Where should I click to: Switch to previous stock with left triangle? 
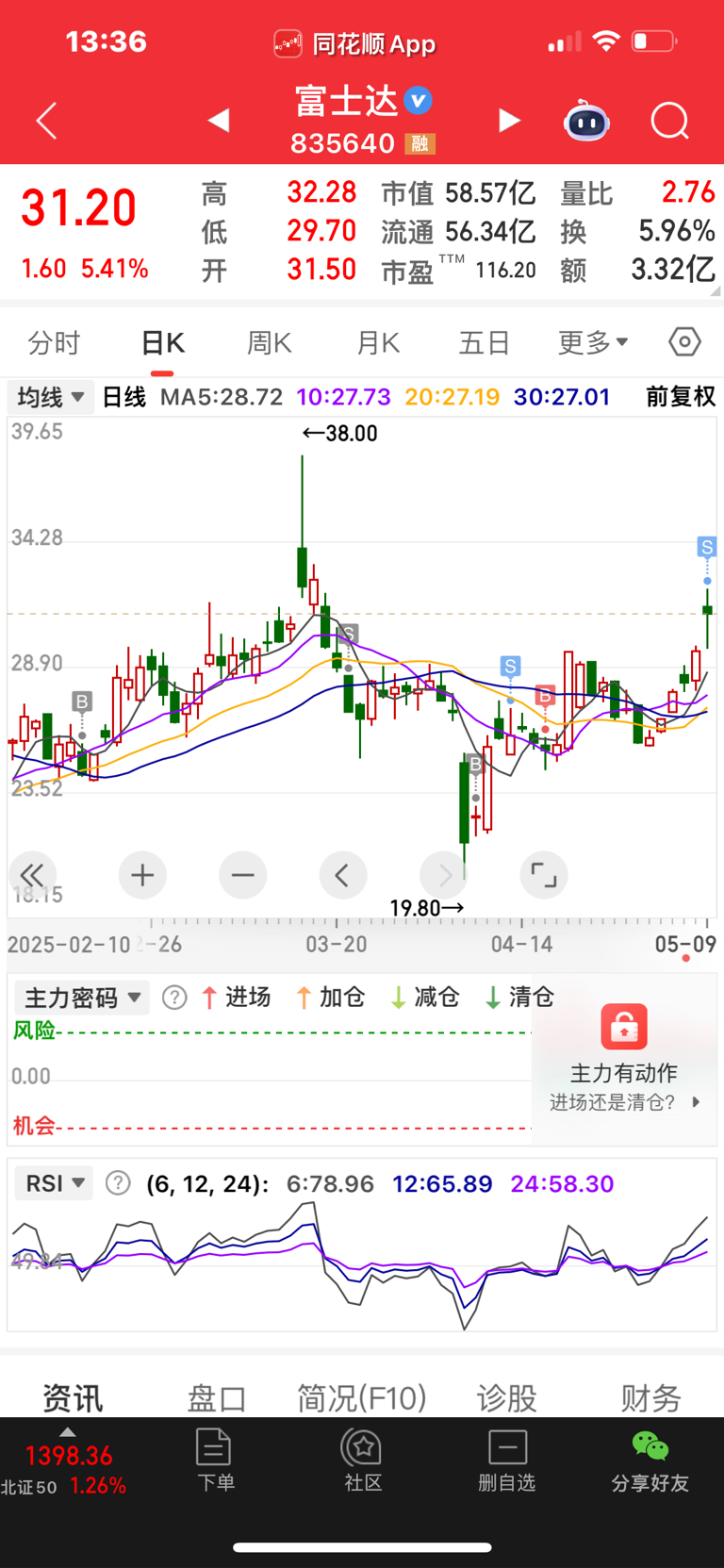[x=219, y=121]
